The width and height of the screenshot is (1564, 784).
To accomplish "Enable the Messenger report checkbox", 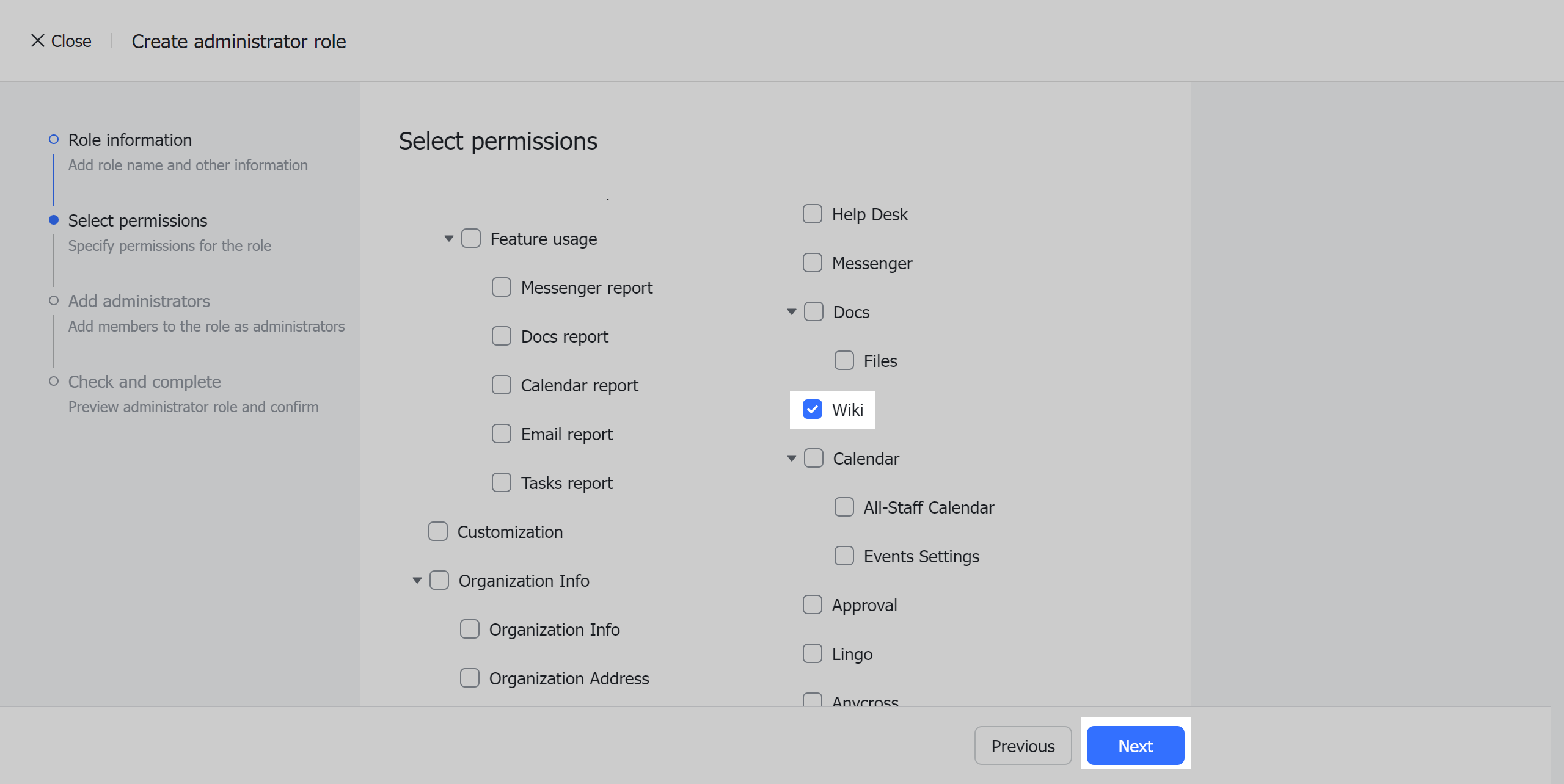I will 501,287.
